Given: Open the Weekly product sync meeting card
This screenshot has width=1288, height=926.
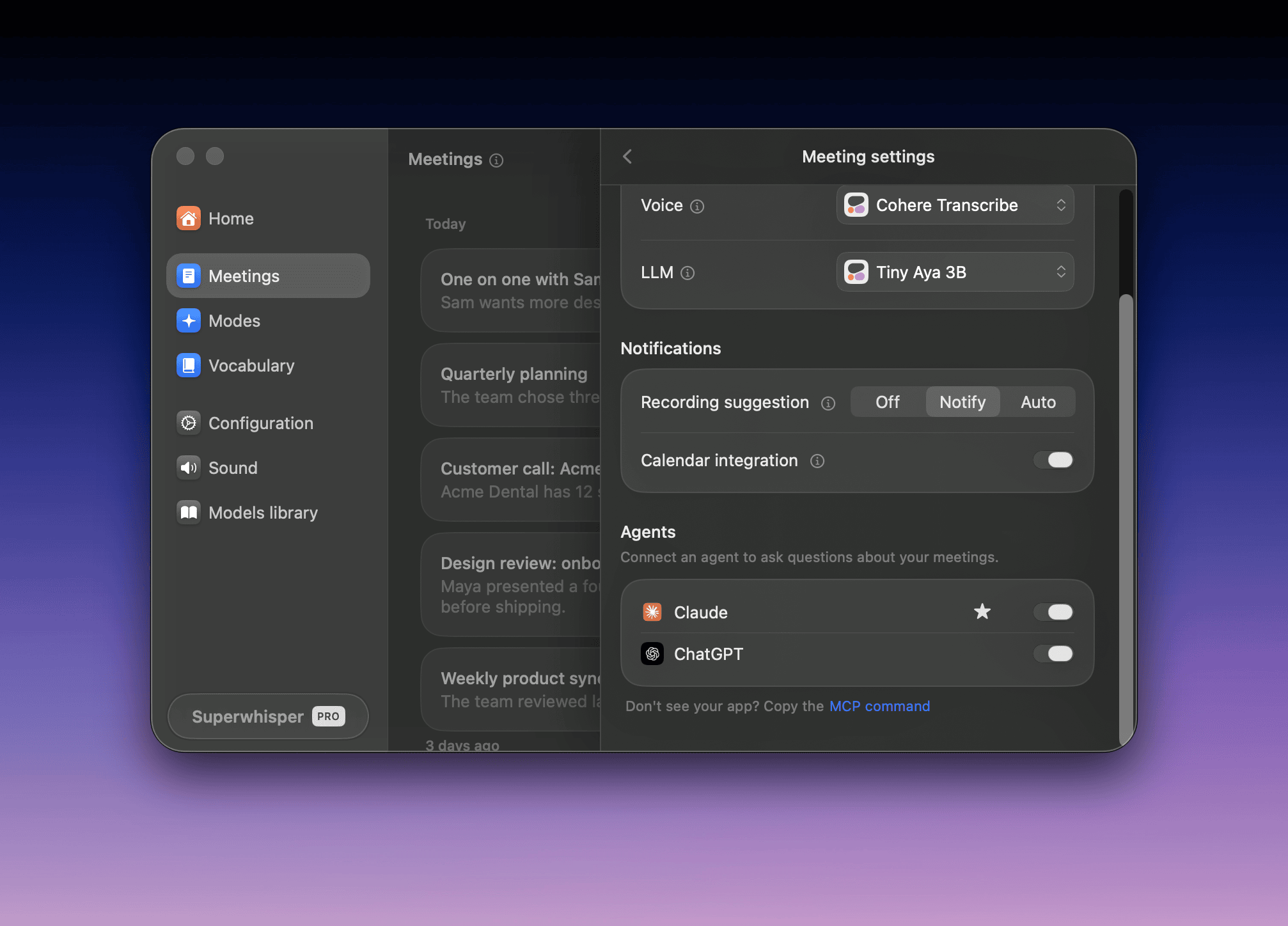Looking at the screenshot, I should (x=511, y=689).
